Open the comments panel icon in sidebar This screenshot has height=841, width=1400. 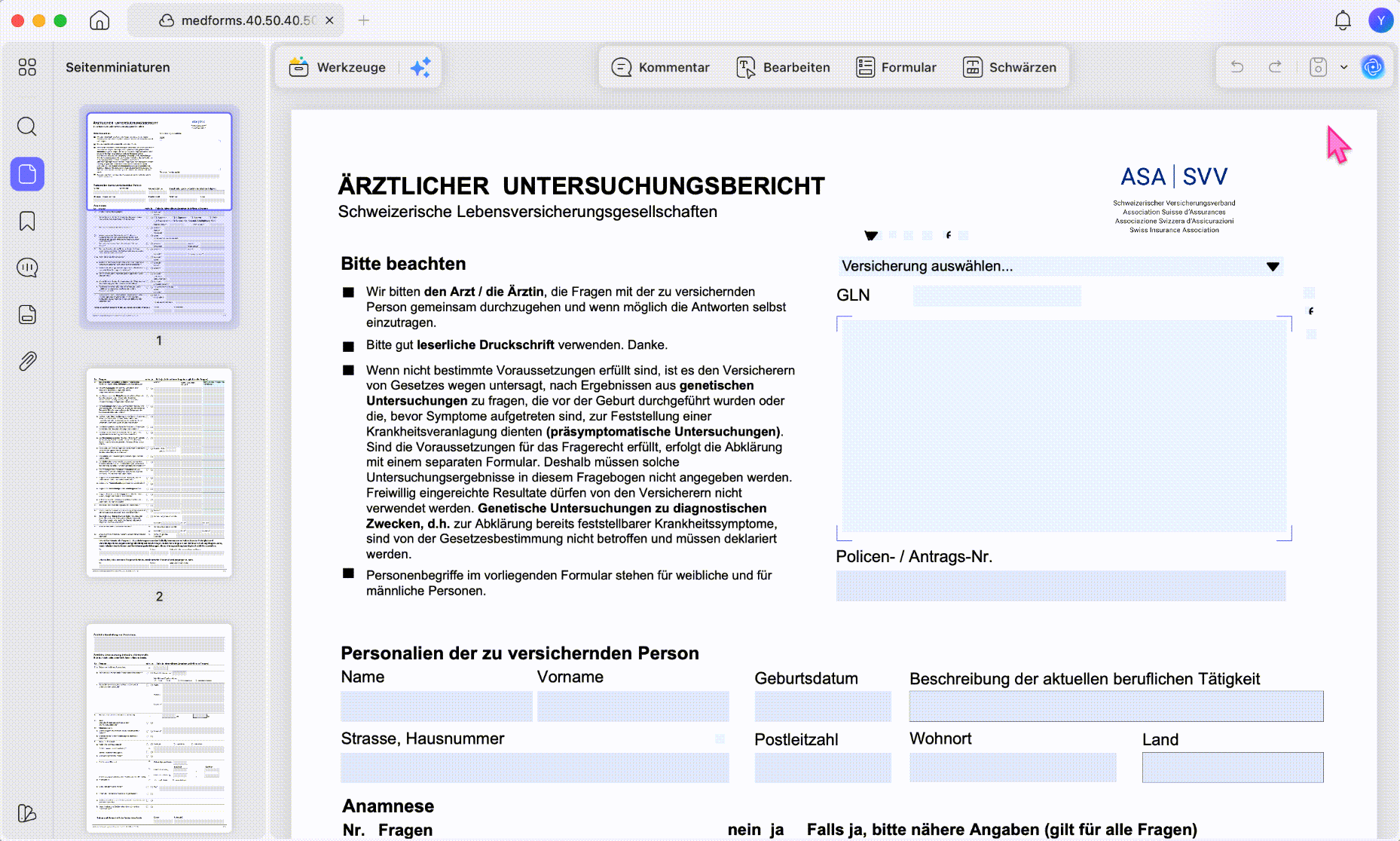pos(27,268)
